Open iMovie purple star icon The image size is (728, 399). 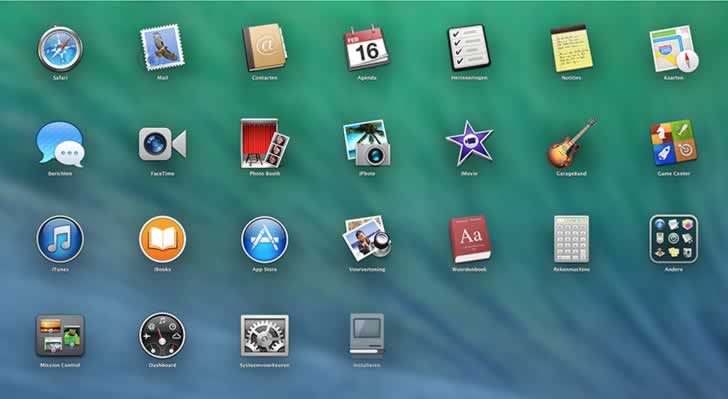coord(469,143)
